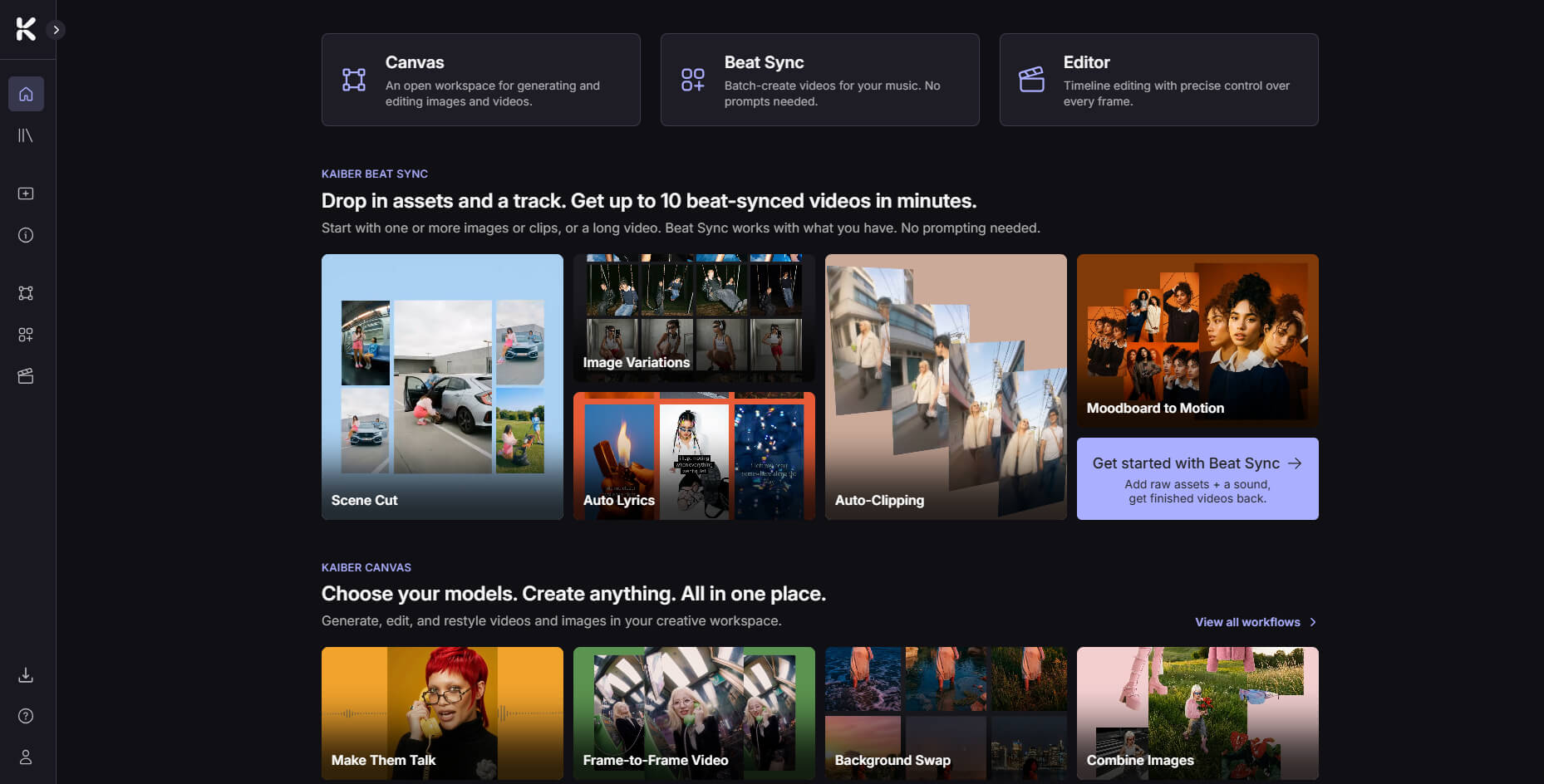The height and width of the screenshot is (784, 1544).
Task: Open the Canvas workspace card
Action: click(481, 80)
